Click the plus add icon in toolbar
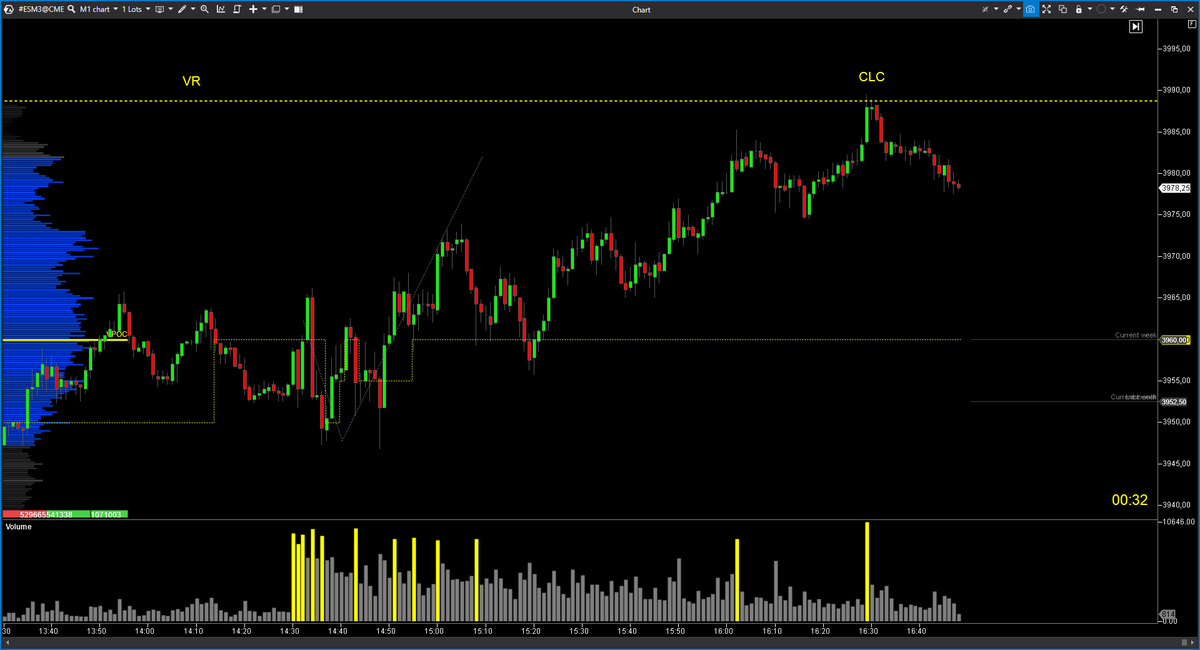 (253, 9)
